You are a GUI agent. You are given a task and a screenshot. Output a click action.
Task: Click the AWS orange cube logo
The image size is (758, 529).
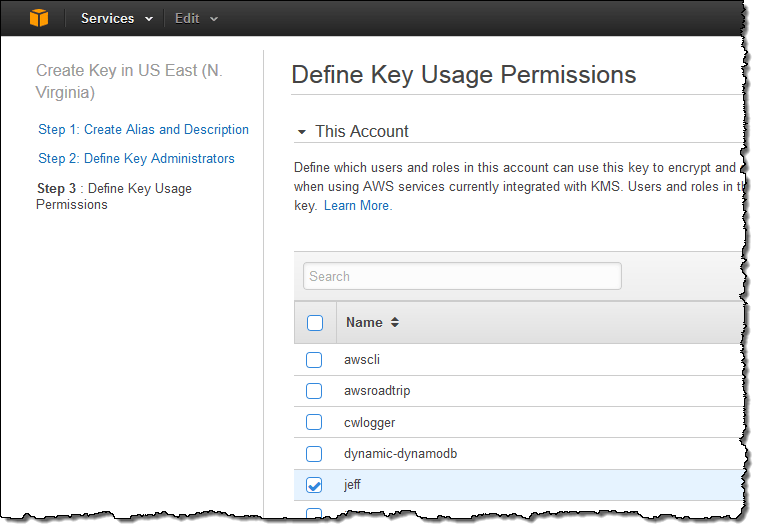[39, 18]
